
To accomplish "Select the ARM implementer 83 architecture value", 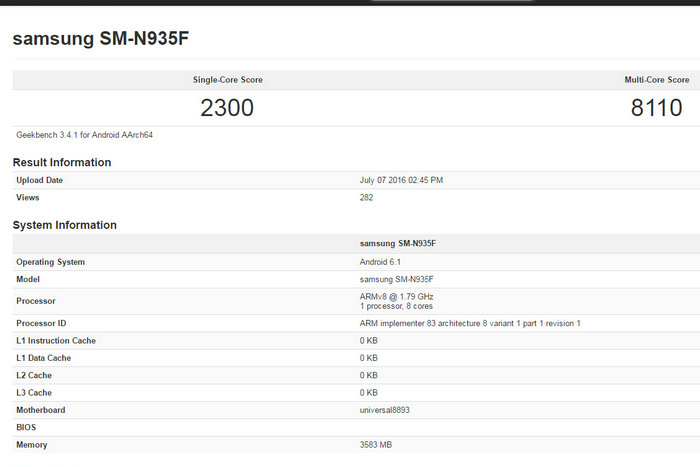I will click(x=470, y=323).
